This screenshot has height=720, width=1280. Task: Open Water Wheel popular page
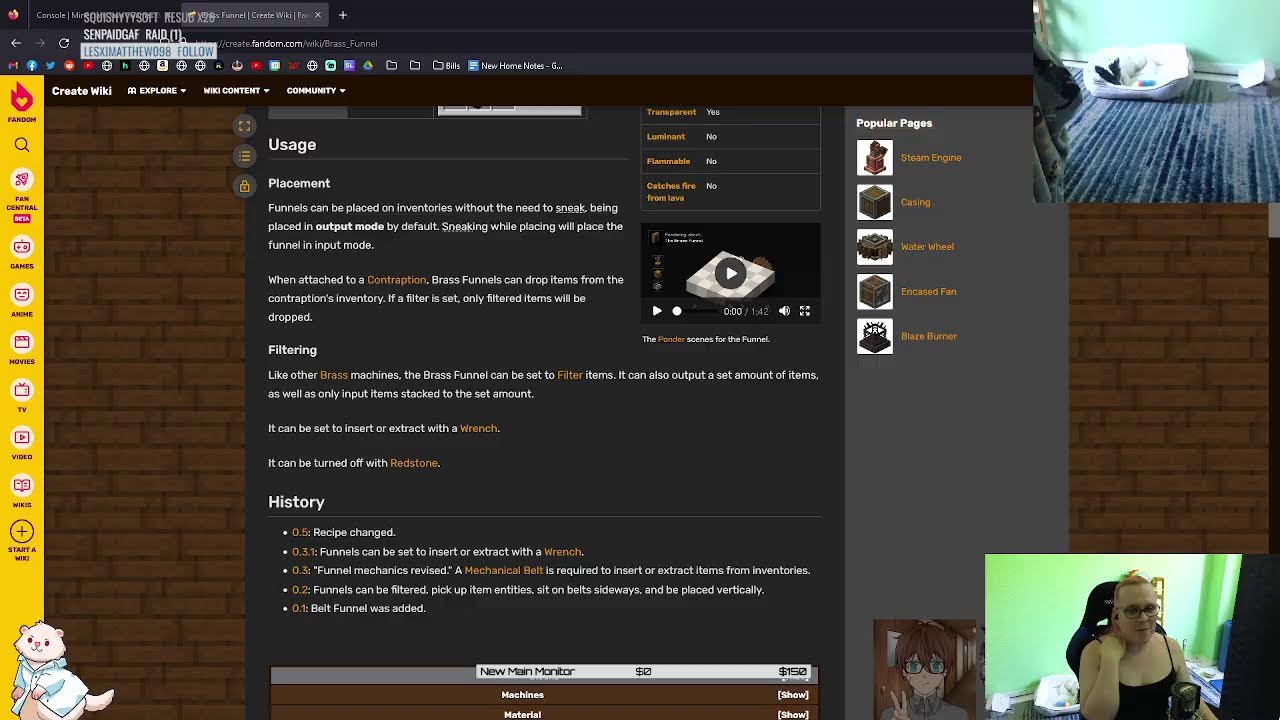point(927,247)
